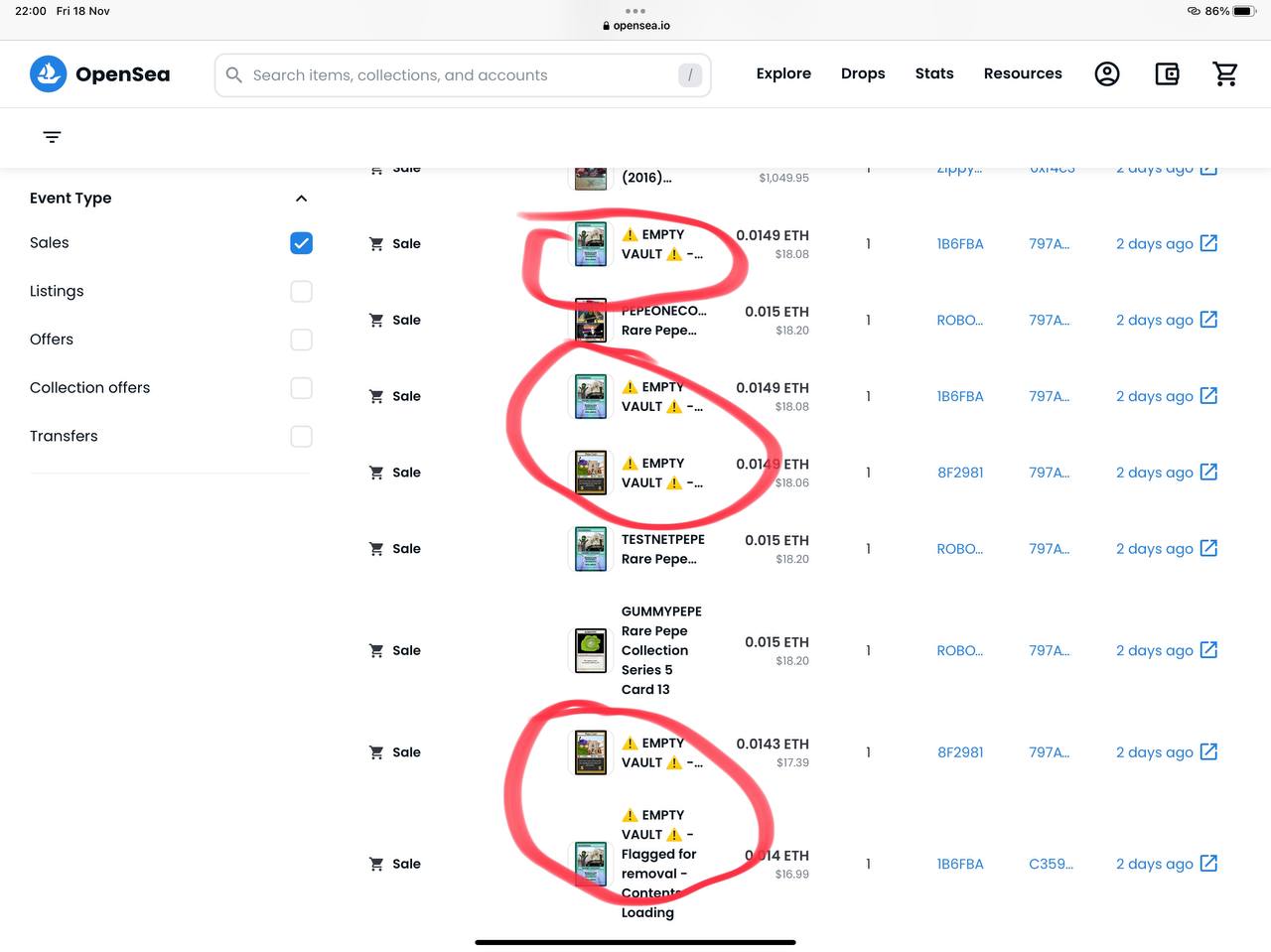This screenshot has height=952, width=1271.
Task: Click the magnifier icon in search bar
Action: point(234,75)
